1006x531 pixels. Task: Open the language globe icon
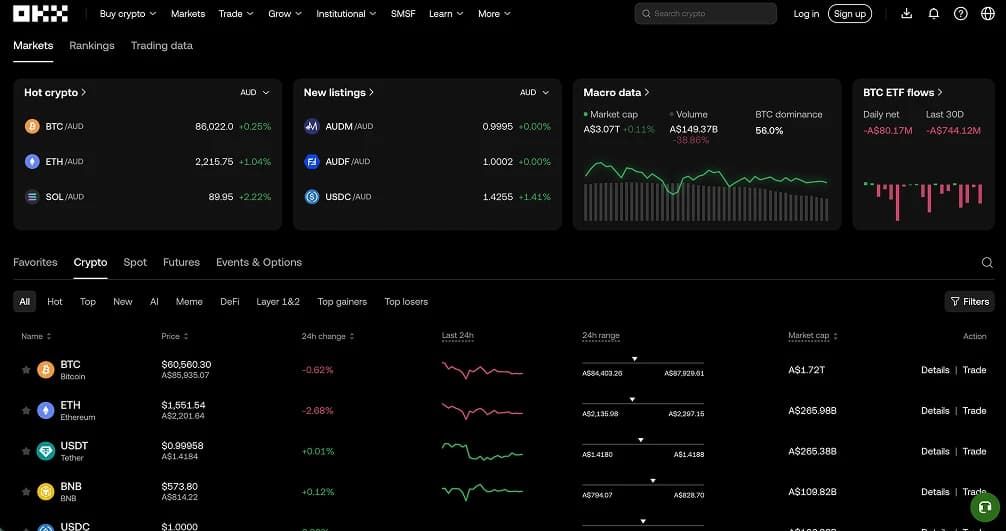[x=988, y=13]
